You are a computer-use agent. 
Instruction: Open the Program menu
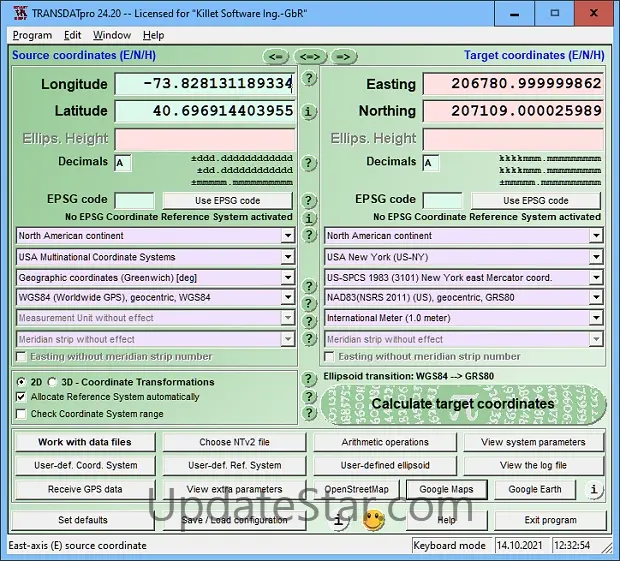[32, 36]
